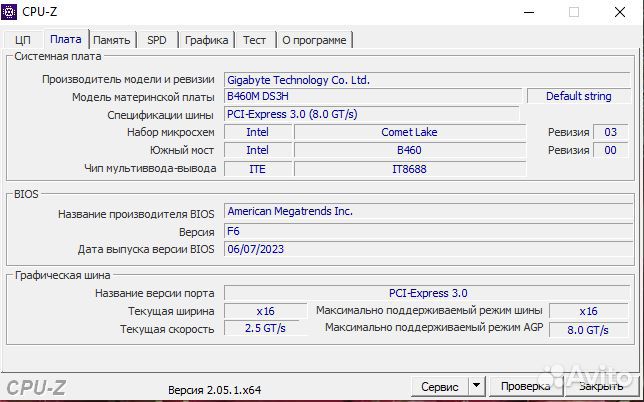Open the Тест tab
This screenshot has width=644, height=402.
pos(254,40)
